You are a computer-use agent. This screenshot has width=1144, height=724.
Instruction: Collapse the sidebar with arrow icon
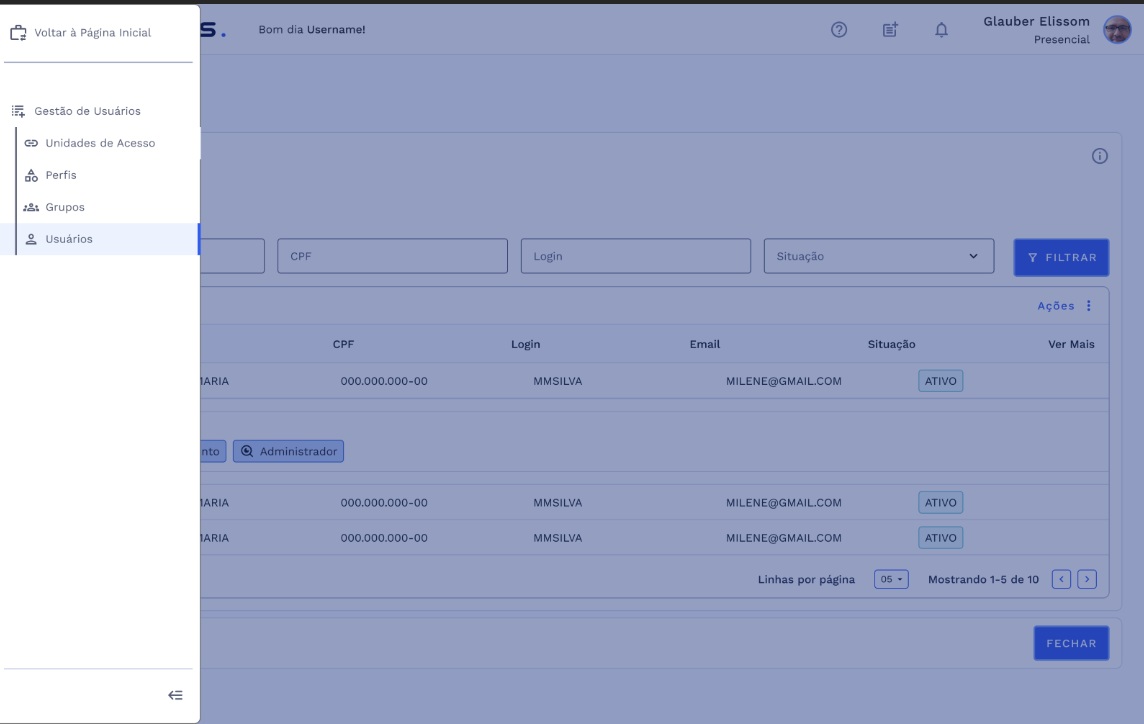[175, 695]
